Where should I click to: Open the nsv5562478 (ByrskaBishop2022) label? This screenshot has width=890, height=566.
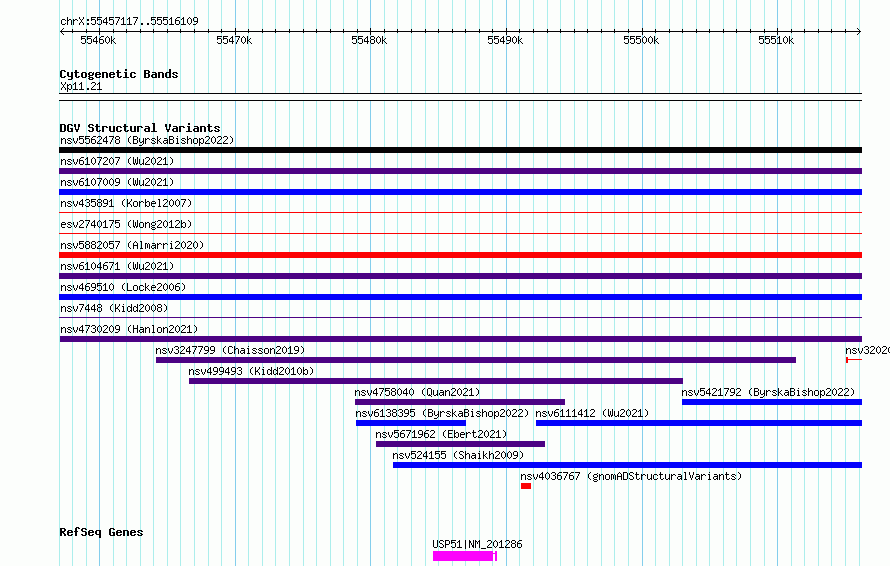click(147, 140)
